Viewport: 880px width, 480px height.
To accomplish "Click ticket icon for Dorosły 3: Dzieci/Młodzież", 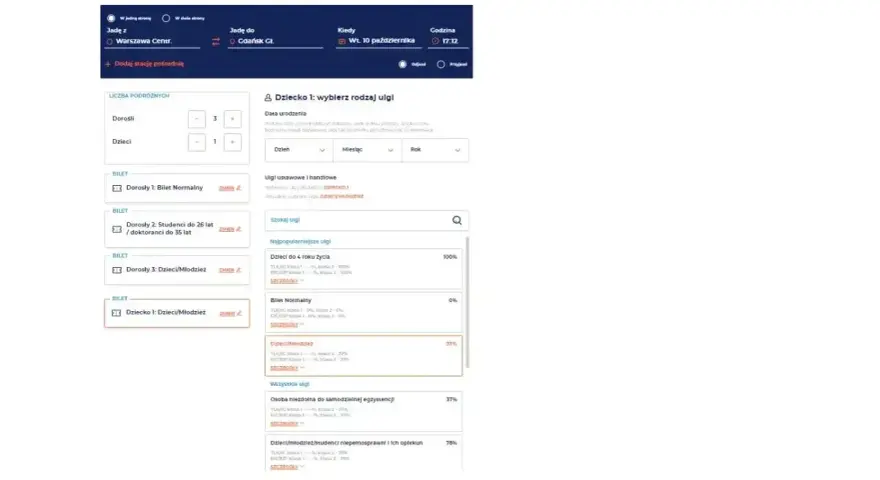I will click(117, 270).
